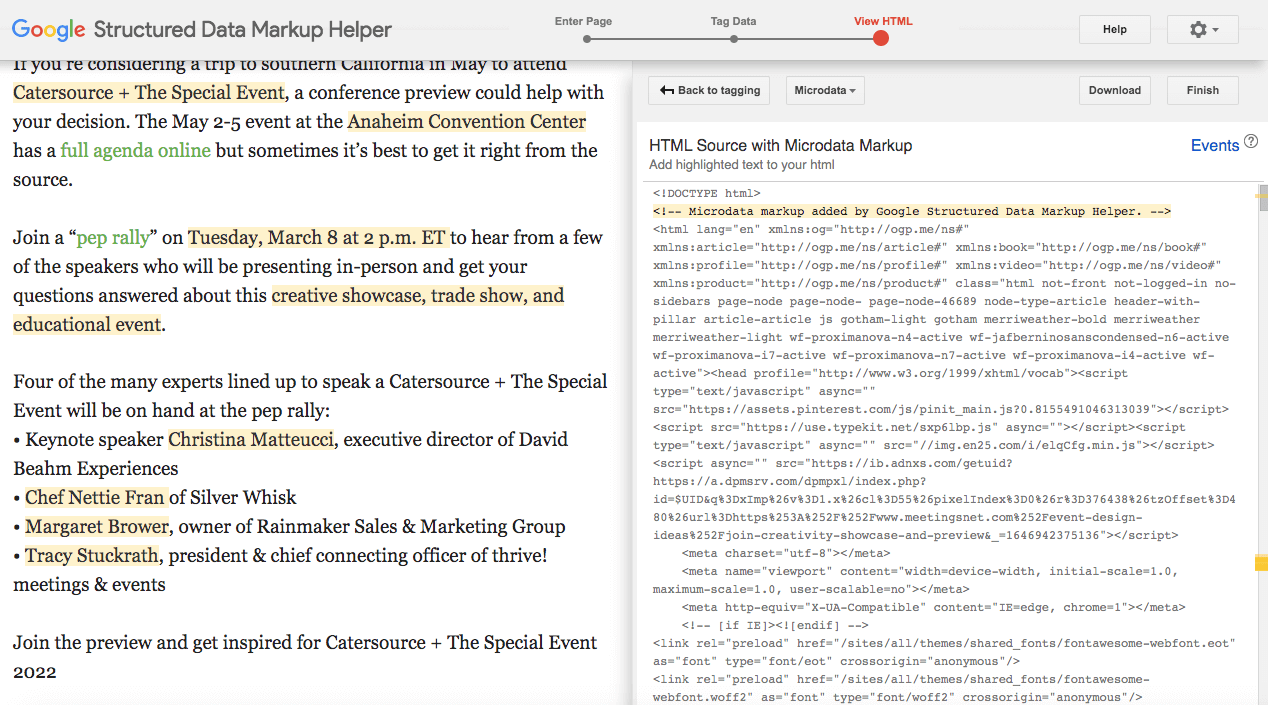The height and width of the screenshot is (705, 1268).
Task: Open the full agenda online link
Action: [135, 151]
